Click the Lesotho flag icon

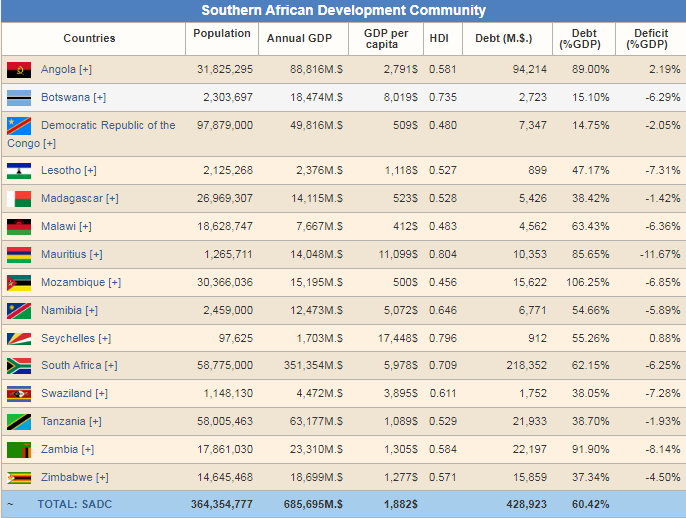pyautogui.click(x=19, y=171)
